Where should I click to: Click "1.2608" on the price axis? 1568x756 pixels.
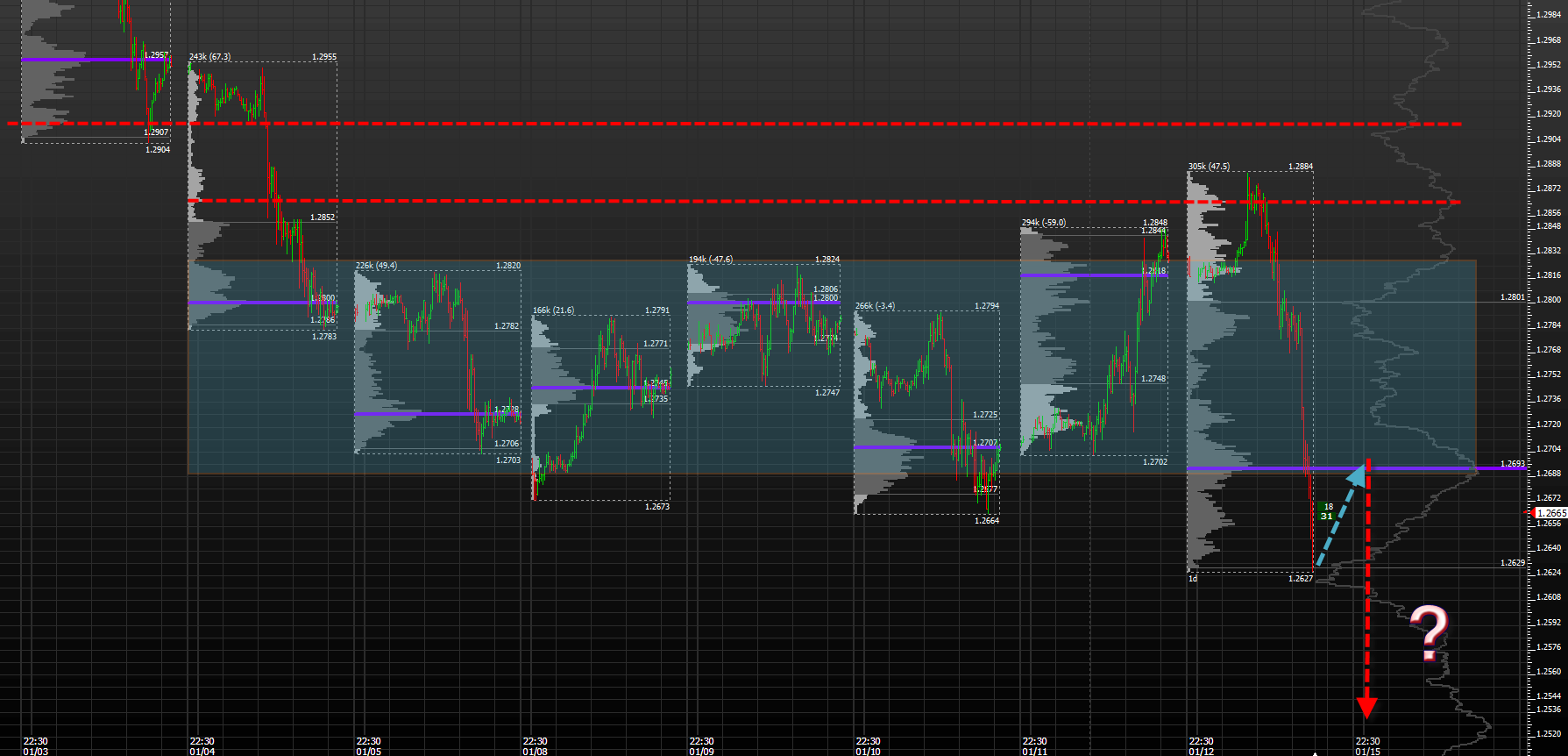click(x=1549, y=597)
